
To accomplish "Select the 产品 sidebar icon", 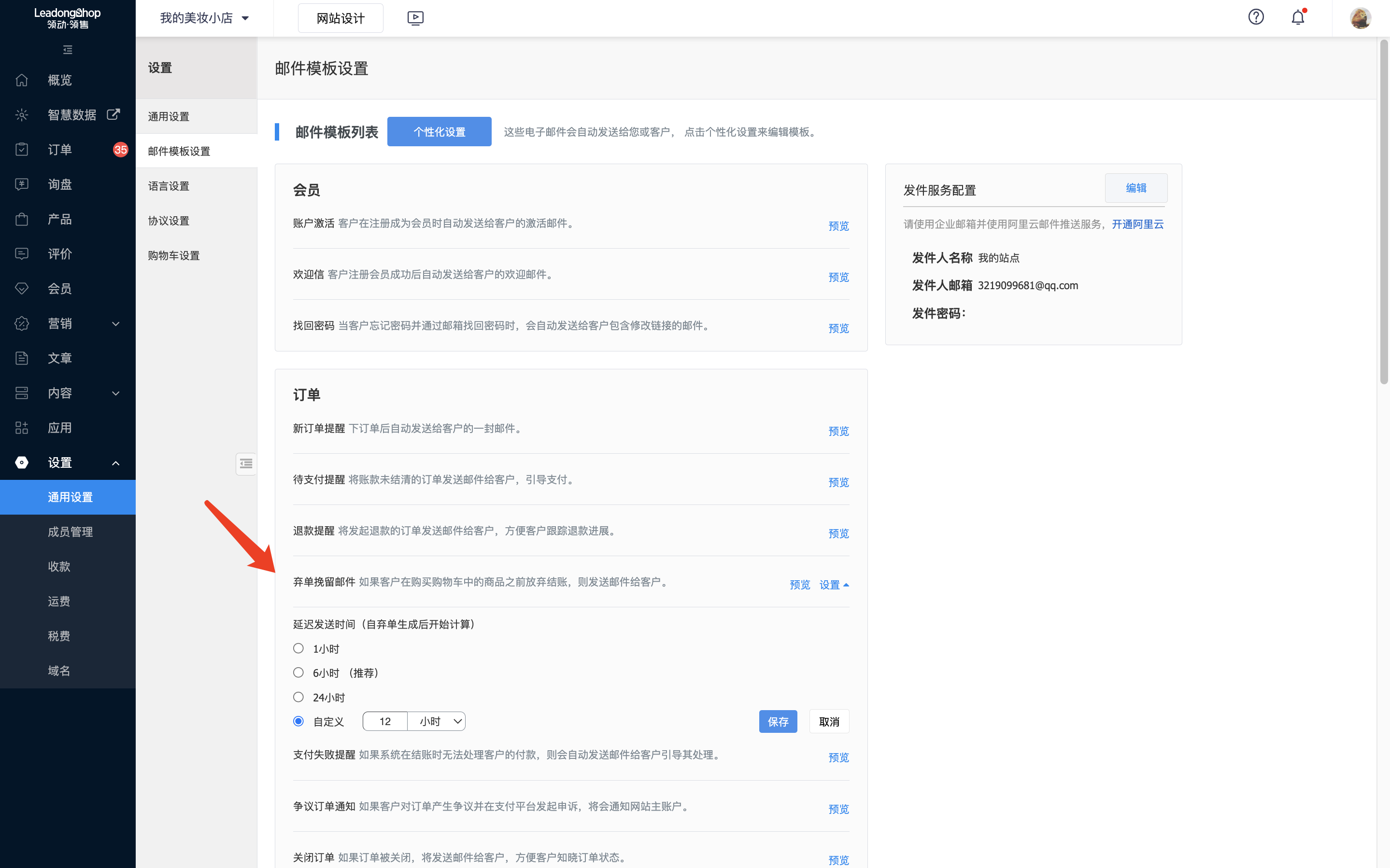I will (x=60, y=219).
